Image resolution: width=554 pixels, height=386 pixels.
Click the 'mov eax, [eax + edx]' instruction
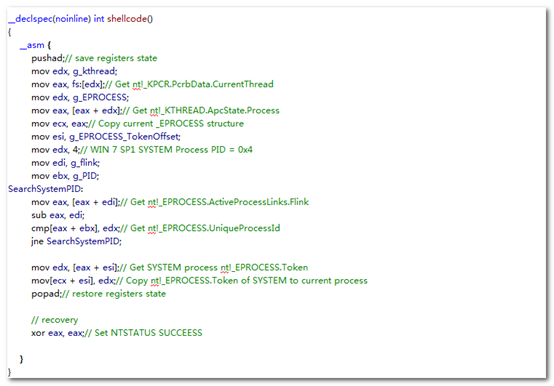[76, 111]
